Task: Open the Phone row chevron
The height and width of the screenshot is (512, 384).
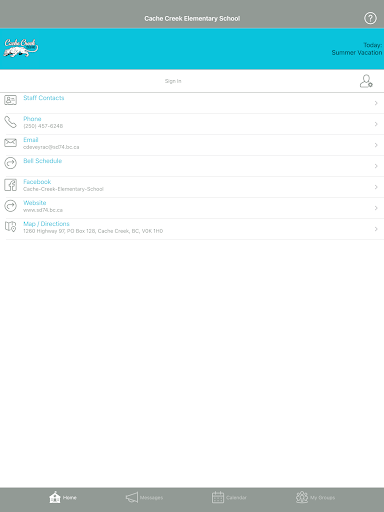Action: (376, 124)
